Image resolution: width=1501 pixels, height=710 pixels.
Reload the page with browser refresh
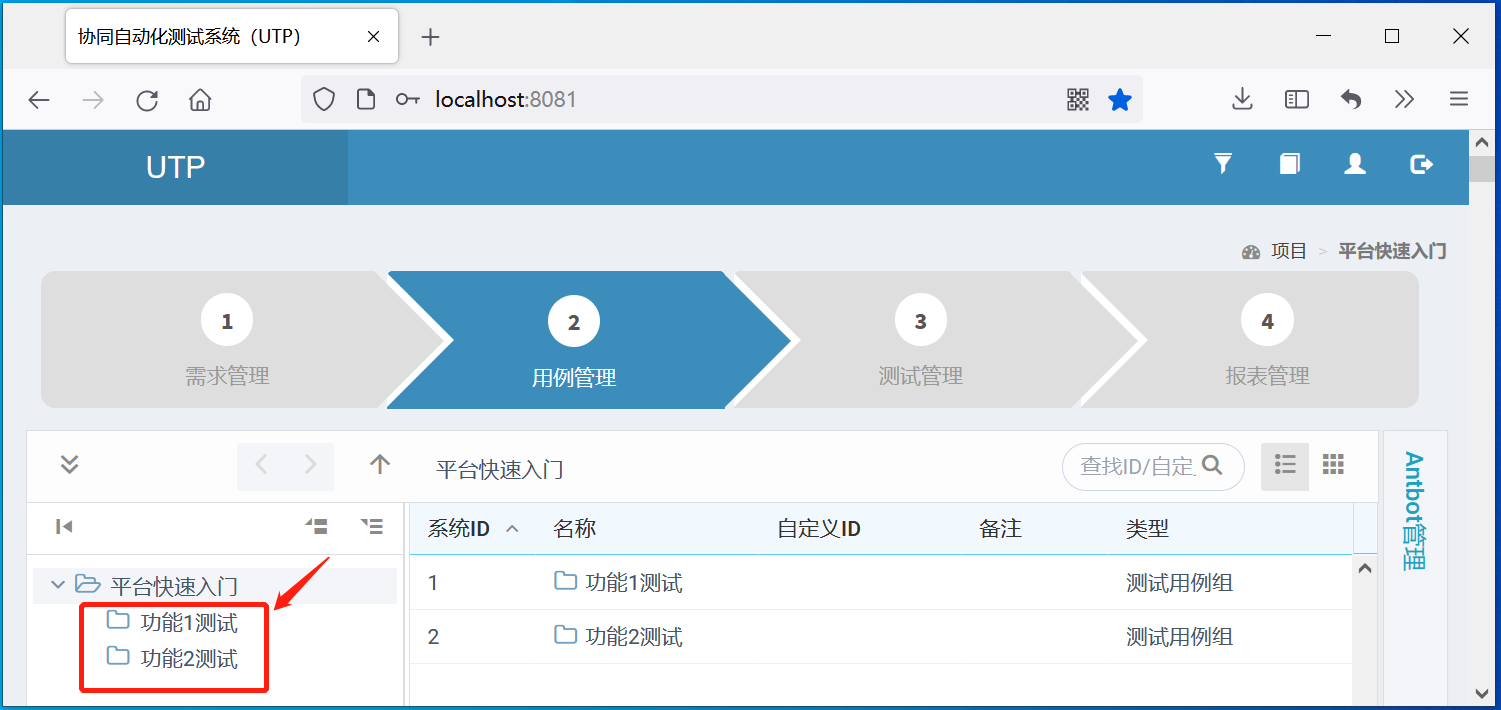147,99
